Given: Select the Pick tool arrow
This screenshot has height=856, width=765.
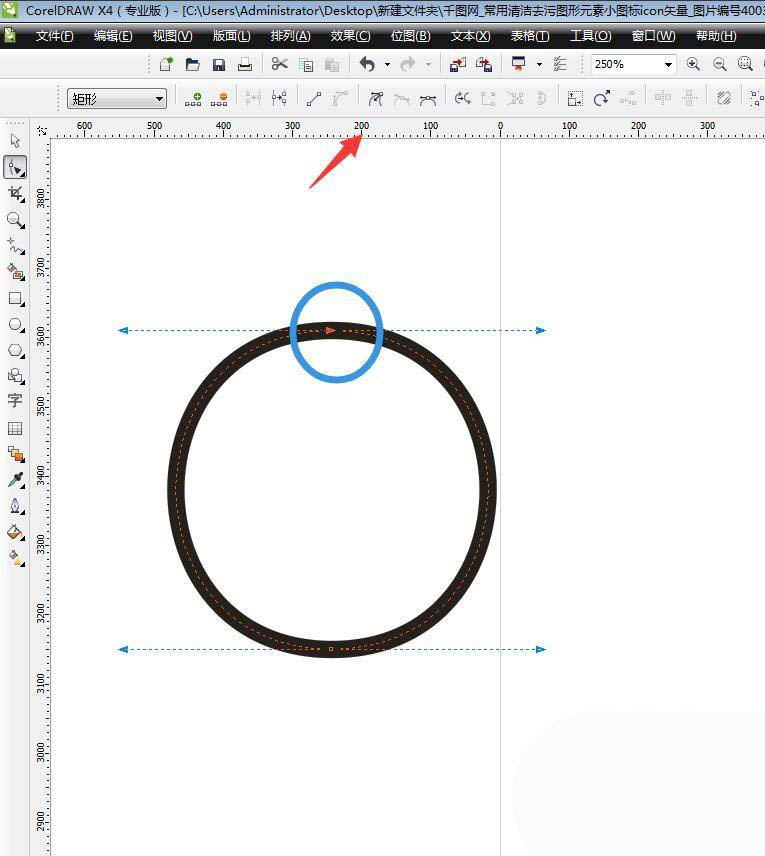Looking at the screenshot, I should pos(15,141).
